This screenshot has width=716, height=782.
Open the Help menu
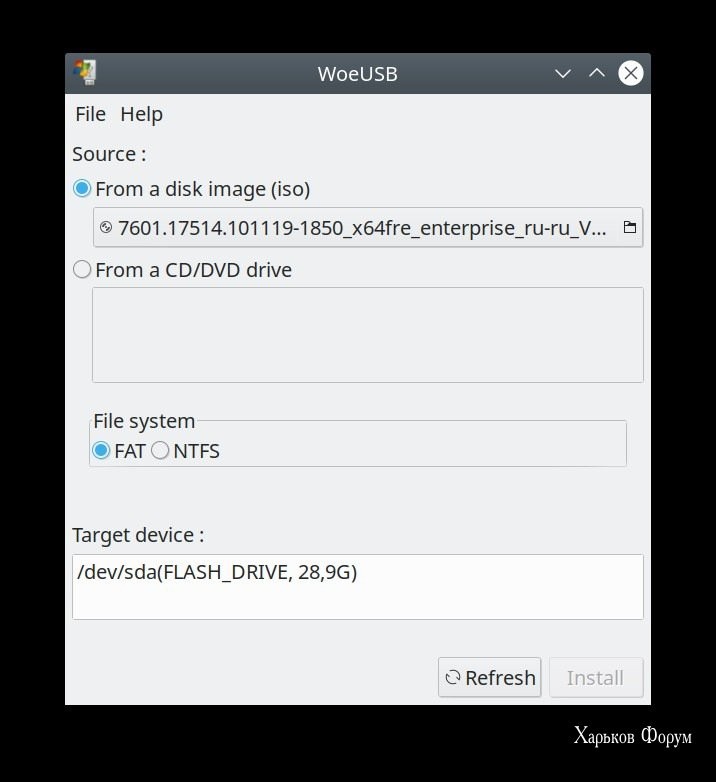click(x=142, y=114)
